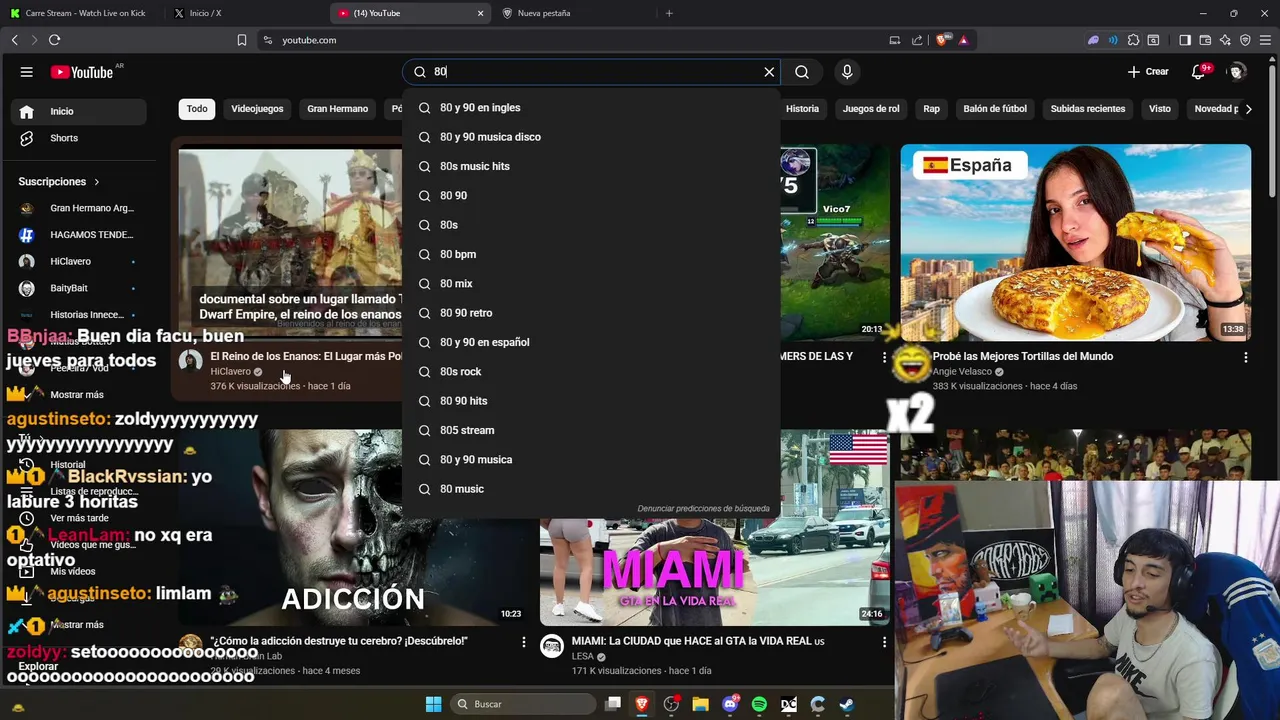The image size is (1280, 720).
Task: Open the Crear upload button
Action: (x=1148, y=72)
